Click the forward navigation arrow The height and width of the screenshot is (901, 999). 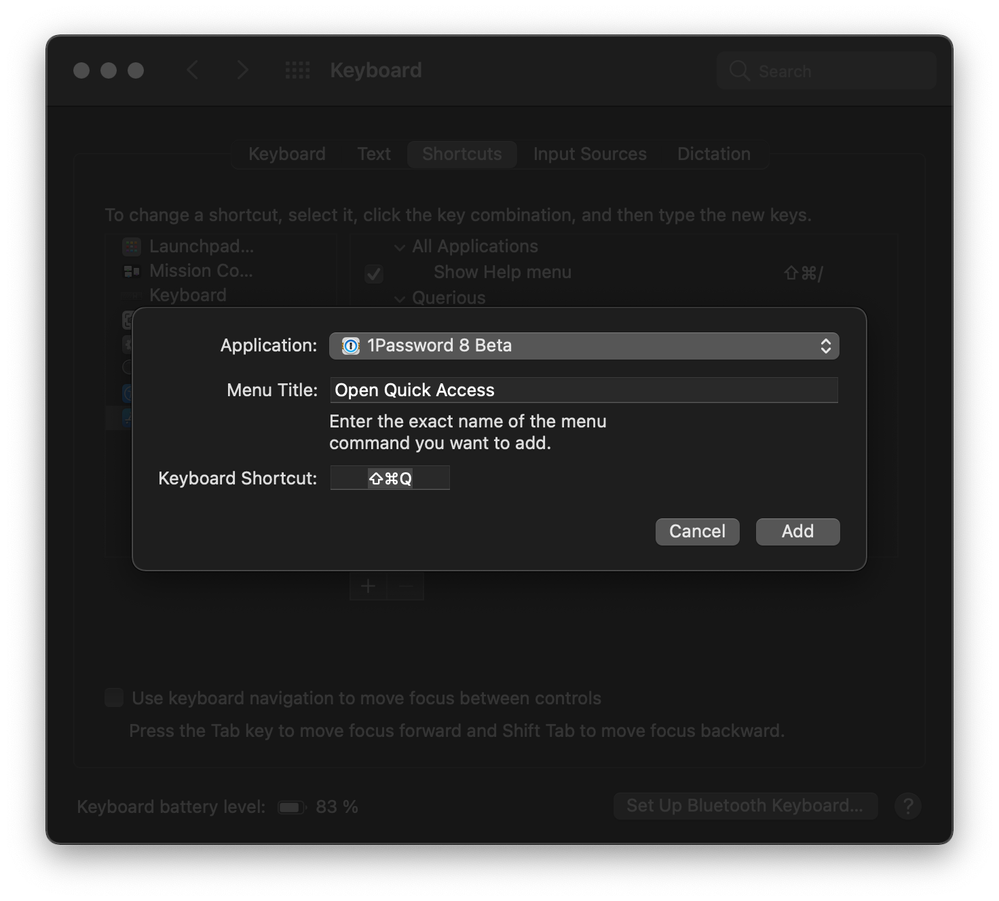click(x=242, y=70)
